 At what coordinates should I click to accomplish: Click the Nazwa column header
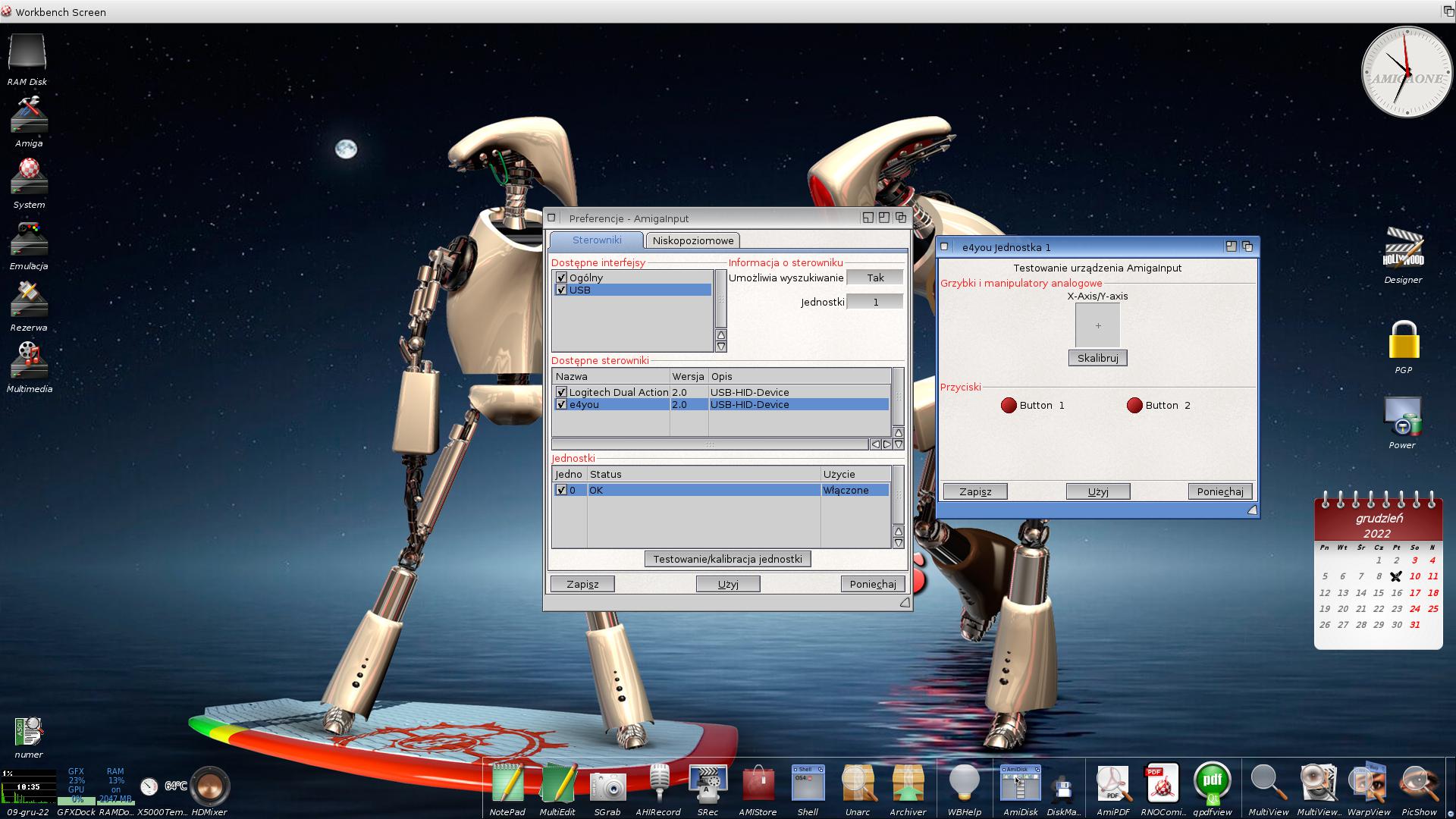click(611, 376)
